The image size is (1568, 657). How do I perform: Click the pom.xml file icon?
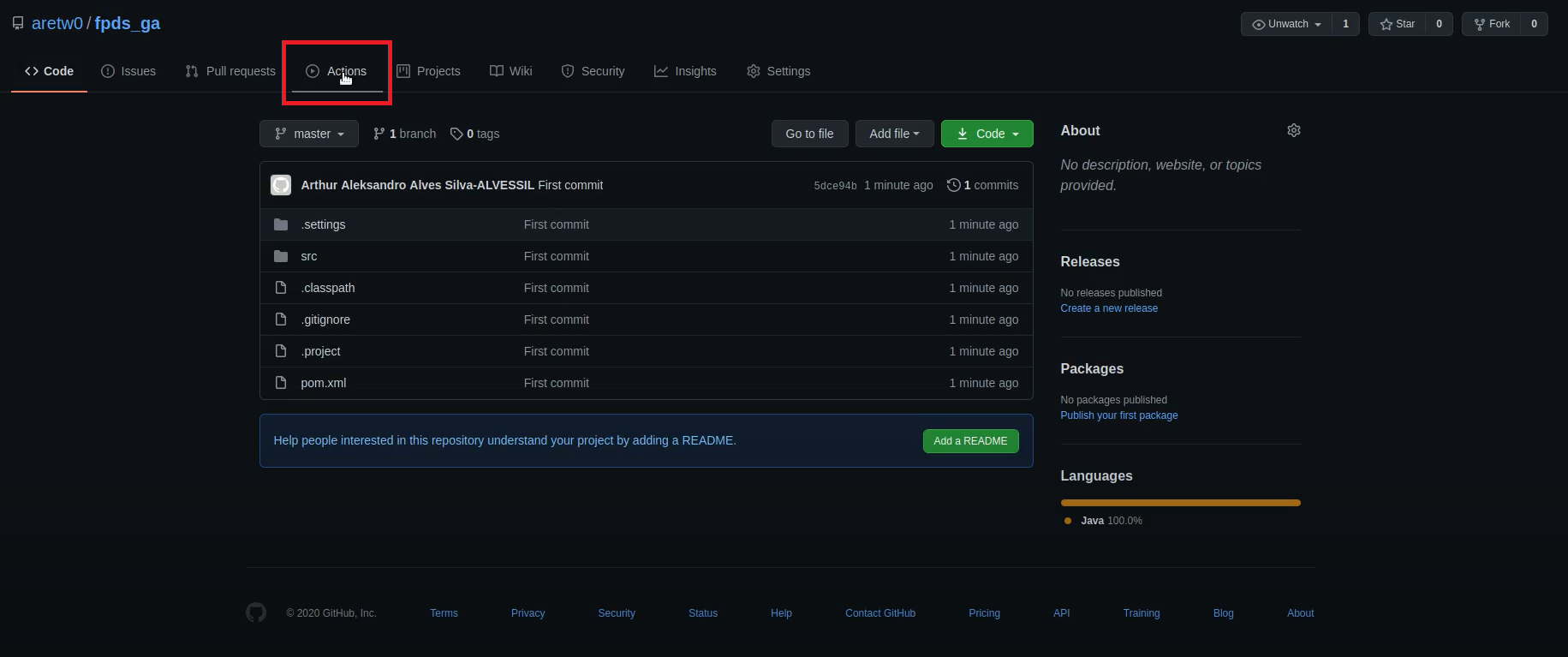tap(281, 383)
